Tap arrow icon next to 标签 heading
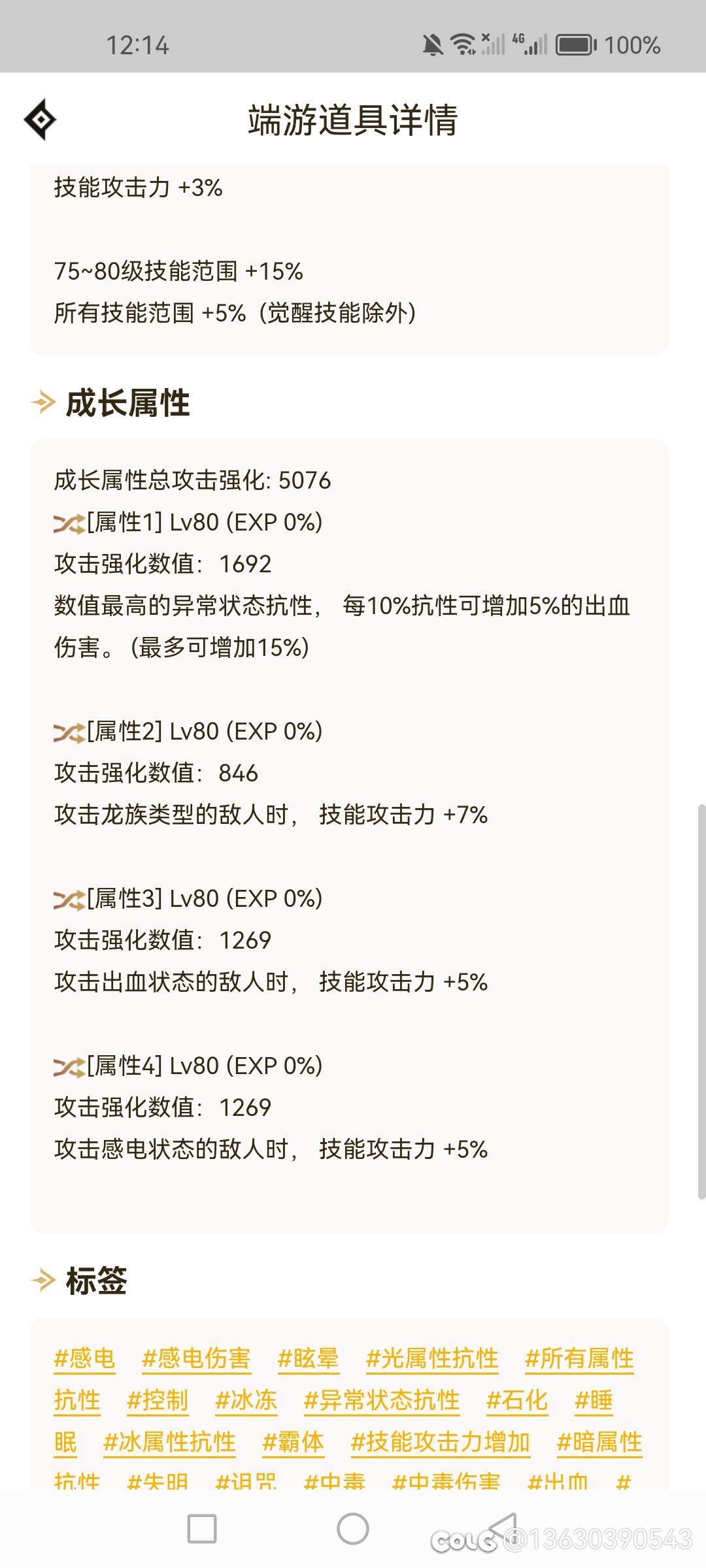This screenshot has width=706, height=1568. (x=44, y=1281)
